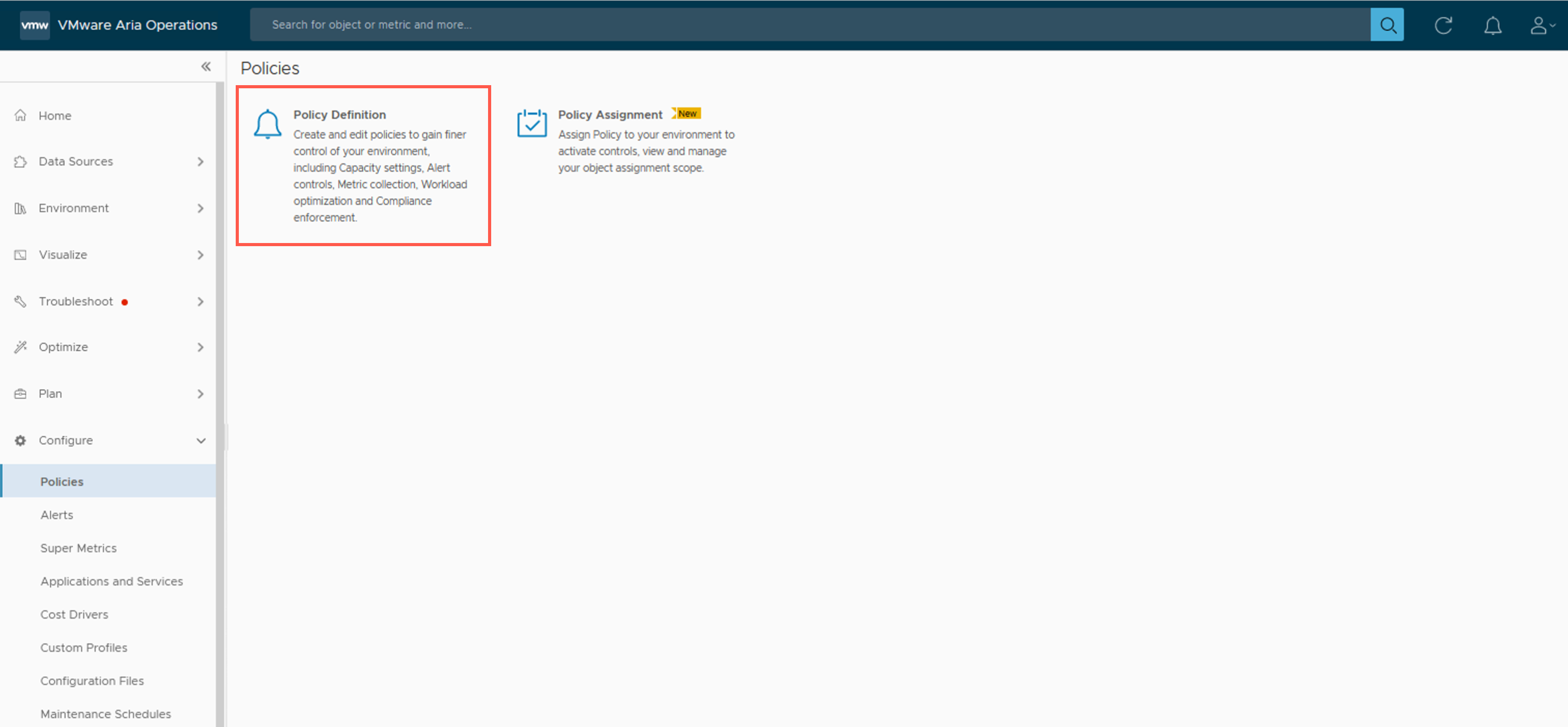Viewport: 1568px width, 727px height.
Task: Collapse the left navigation panel
Action: (206, 66)
